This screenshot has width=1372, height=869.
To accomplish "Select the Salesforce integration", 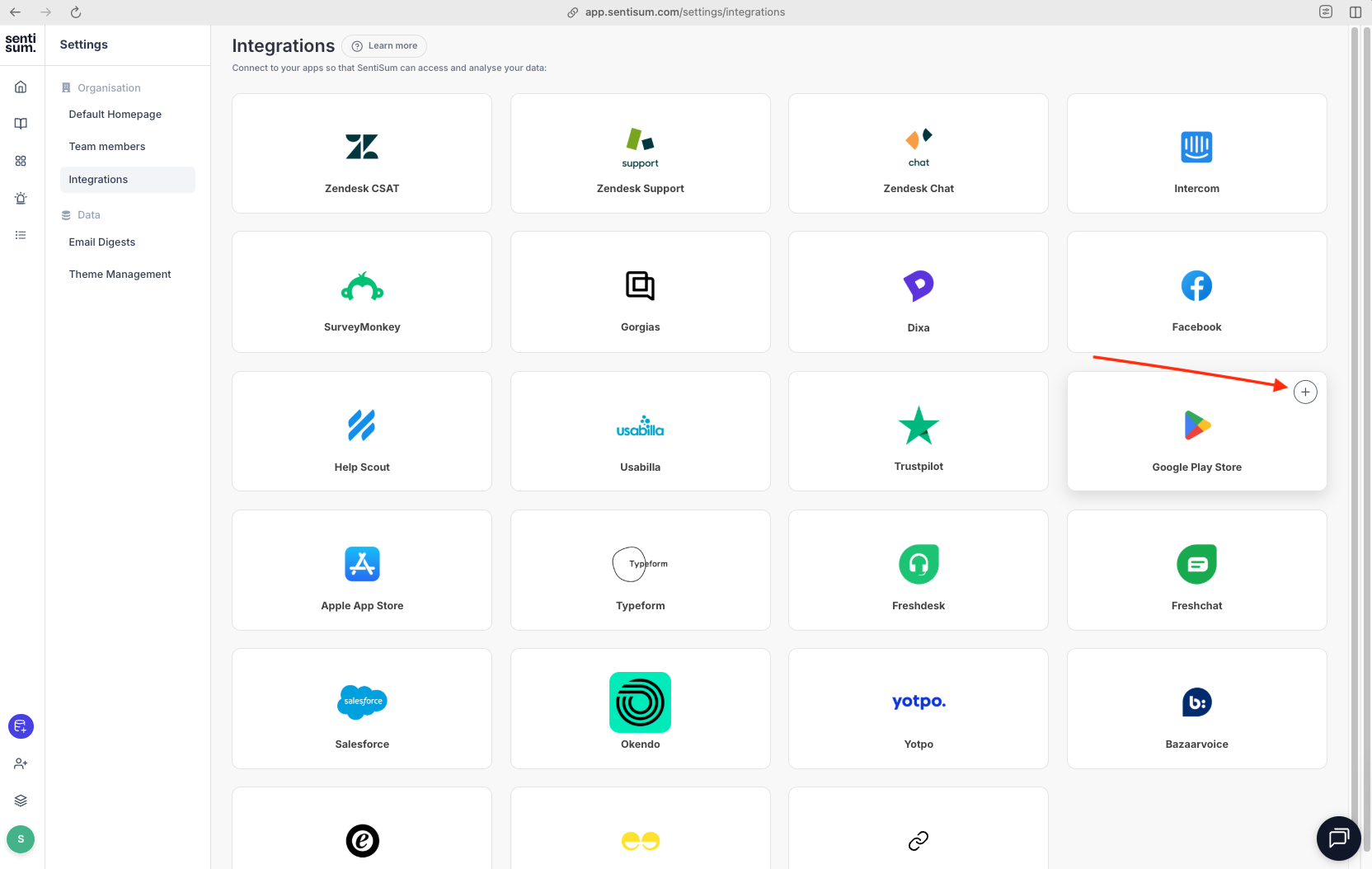I will pyautogui.click(x=361, y=708).
